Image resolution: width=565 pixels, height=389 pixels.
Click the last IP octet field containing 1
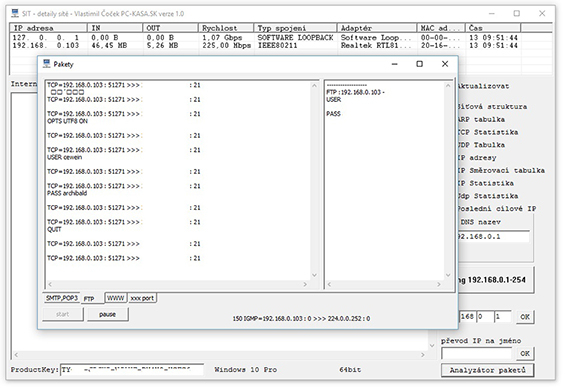[503, 317]
